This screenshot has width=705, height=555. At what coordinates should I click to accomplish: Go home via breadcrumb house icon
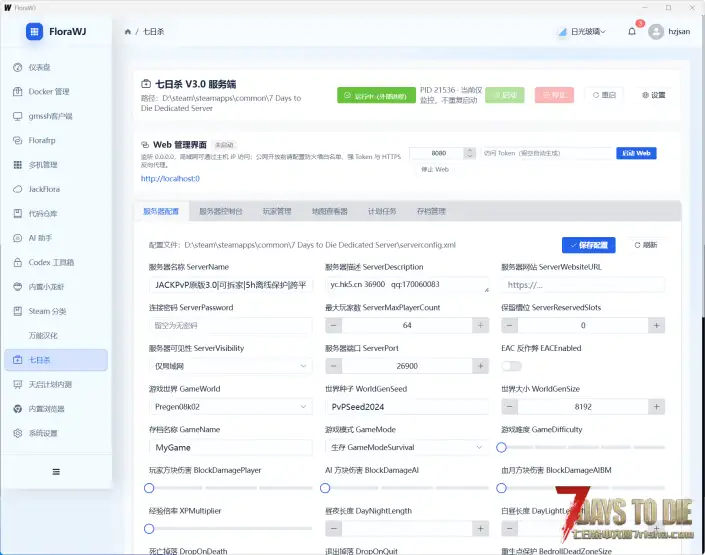tap(128, 31)
